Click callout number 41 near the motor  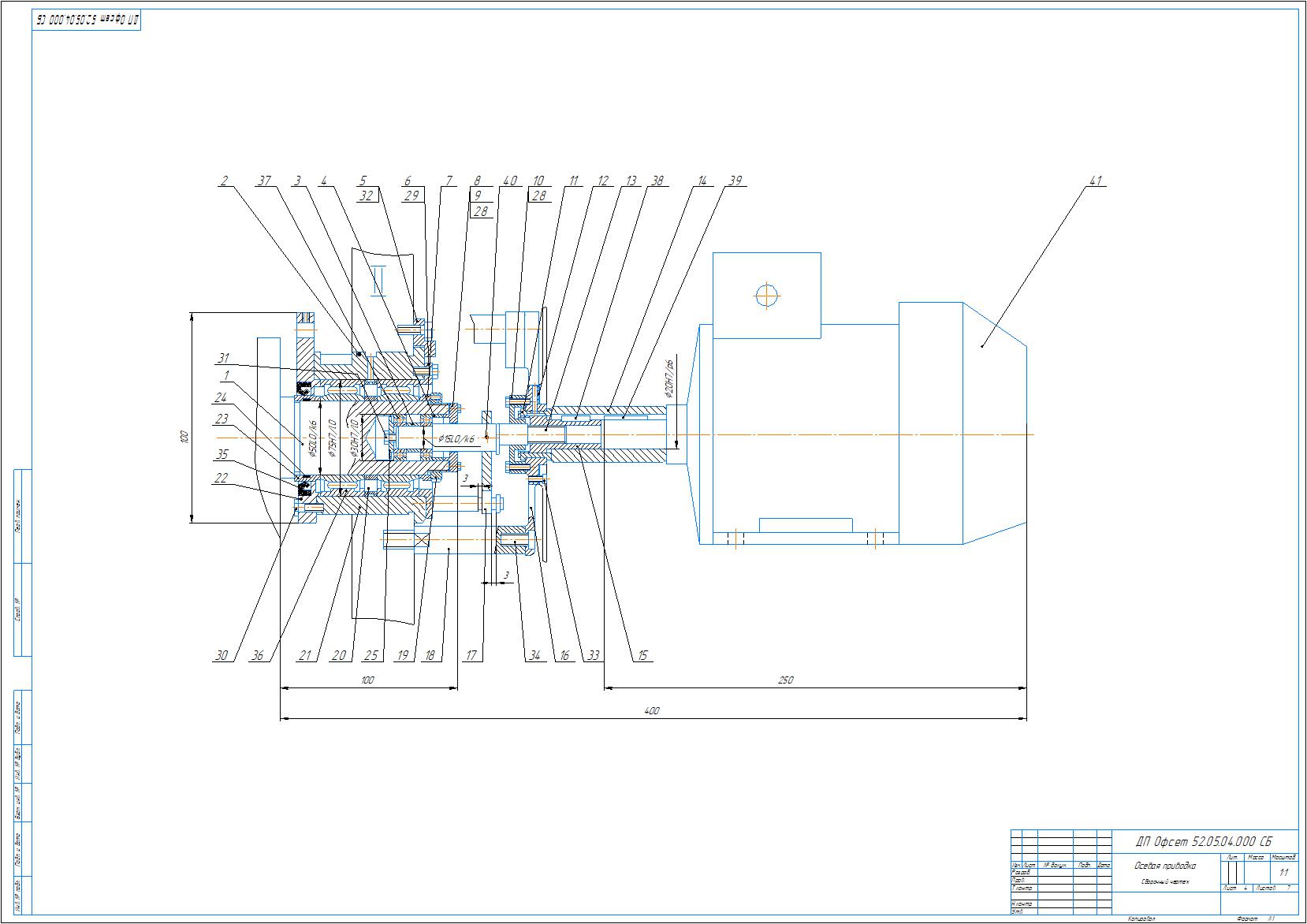tap(1094, 181)
